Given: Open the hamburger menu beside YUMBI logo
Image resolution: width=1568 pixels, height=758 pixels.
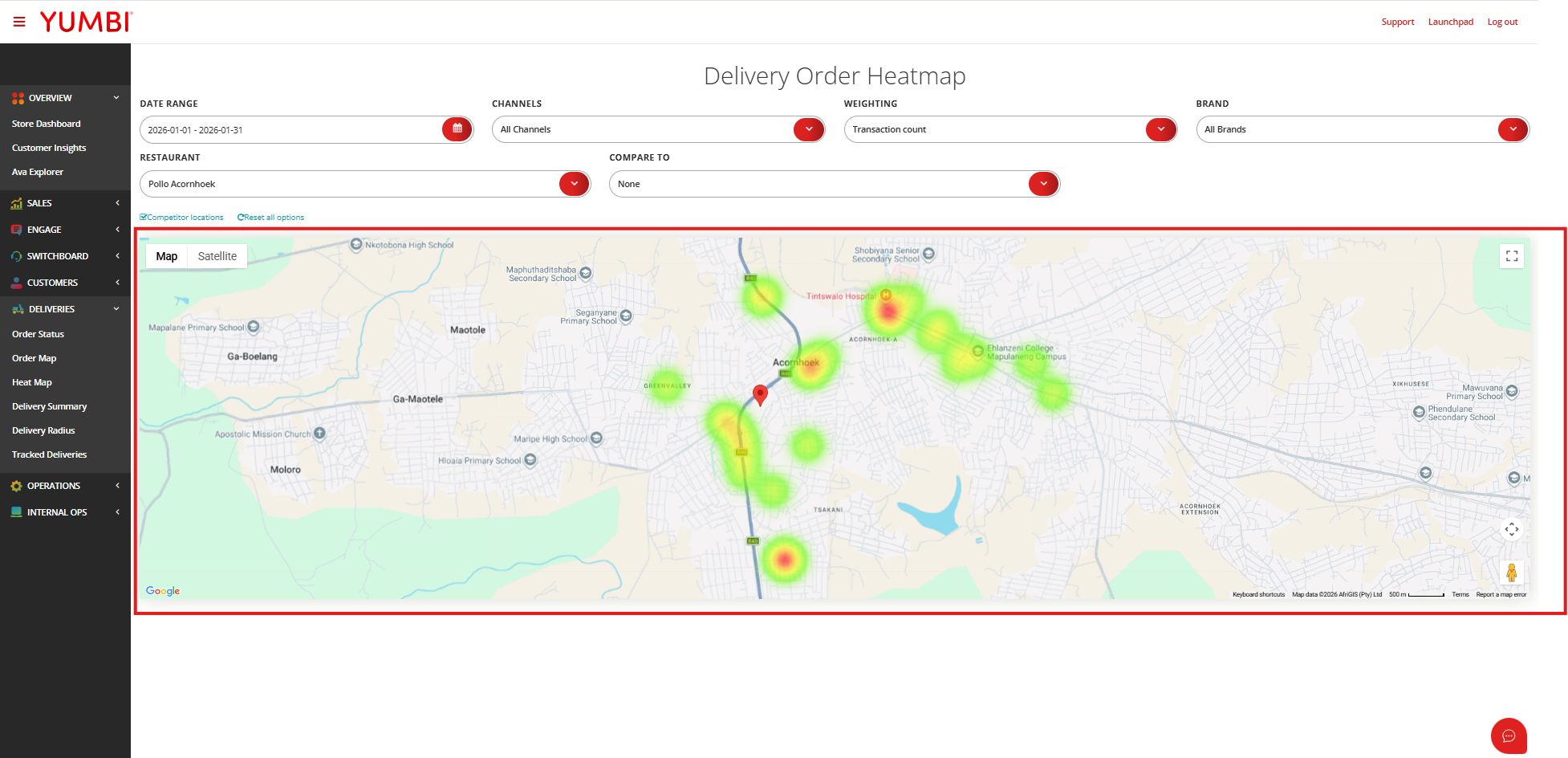Looking at the screenshot, I should click(x=19, y=22).
